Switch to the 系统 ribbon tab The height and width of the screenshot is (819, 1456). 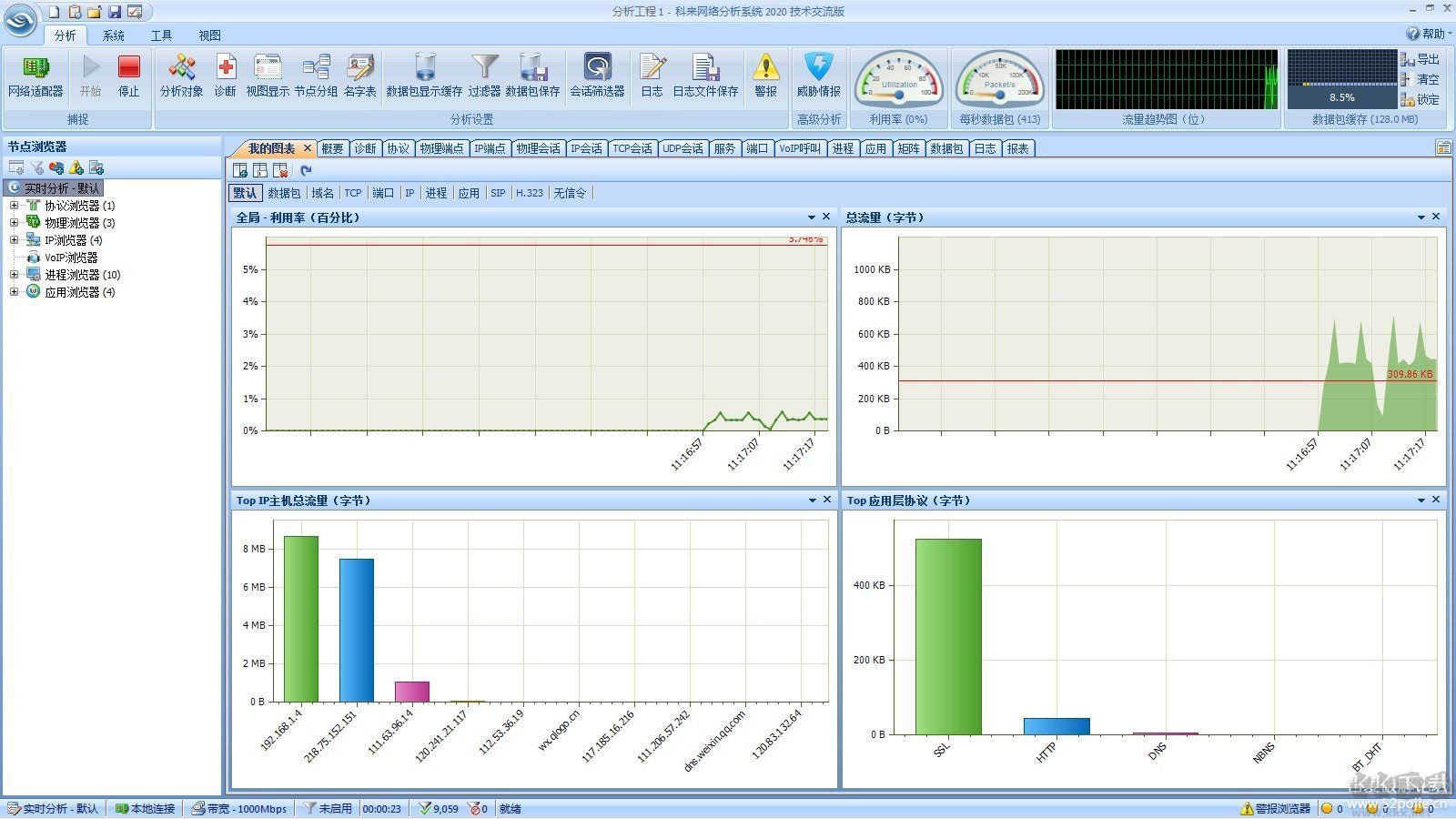(114, 35)
